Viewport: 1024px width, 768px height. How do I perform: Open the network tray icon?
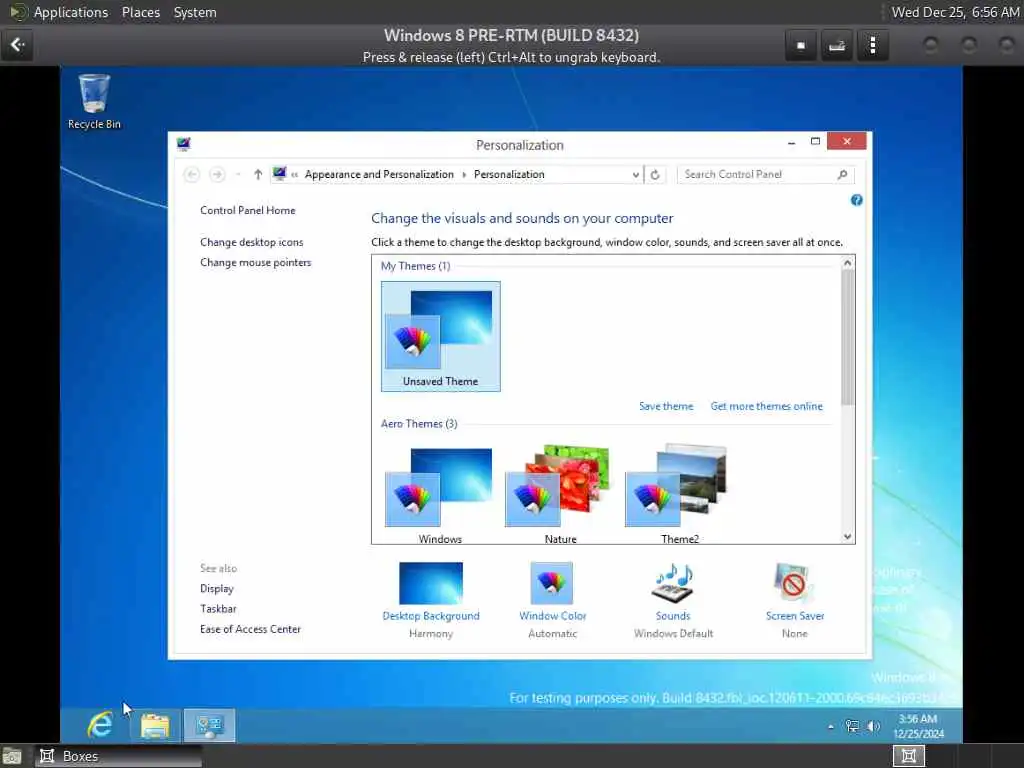[852, 726]
